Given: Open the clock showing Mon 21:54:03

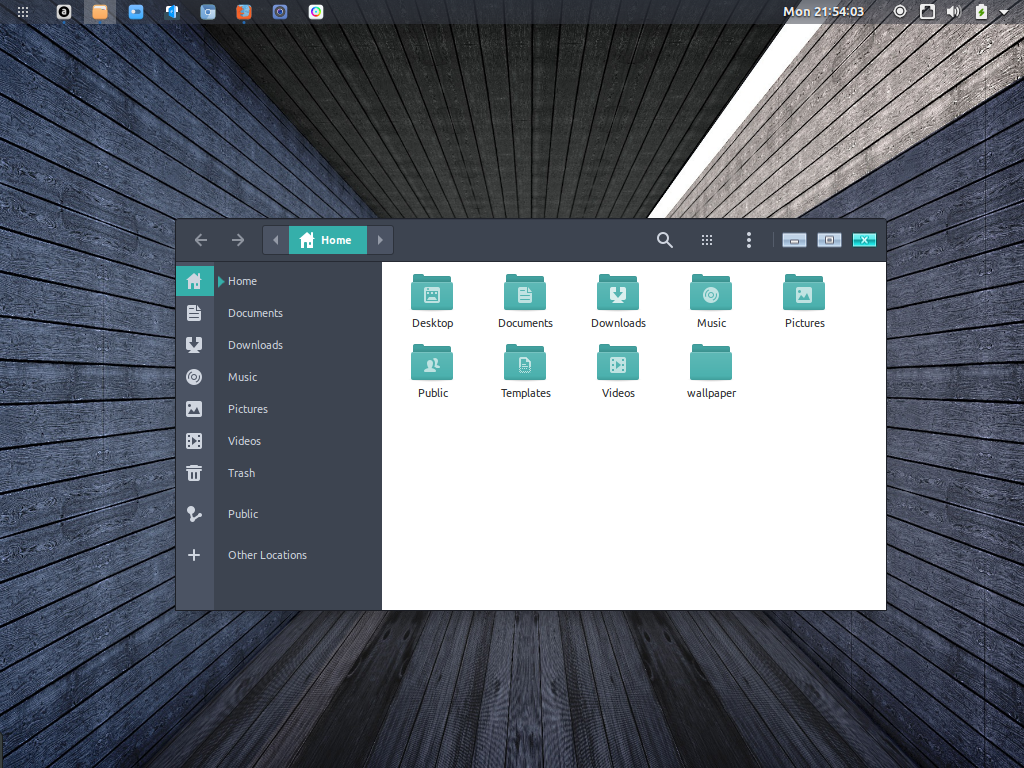Looking at the screenshot, I should click(x=824, y=12).
